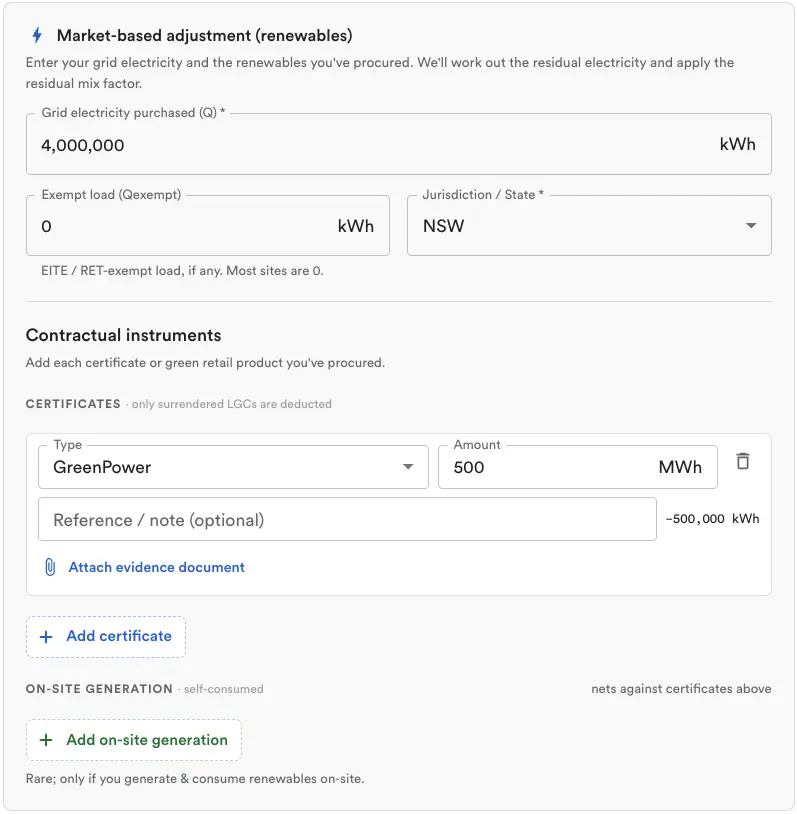Click the 'nets against certificates above' note
This screenshot has width=797, height=814.
coord(681,689)
